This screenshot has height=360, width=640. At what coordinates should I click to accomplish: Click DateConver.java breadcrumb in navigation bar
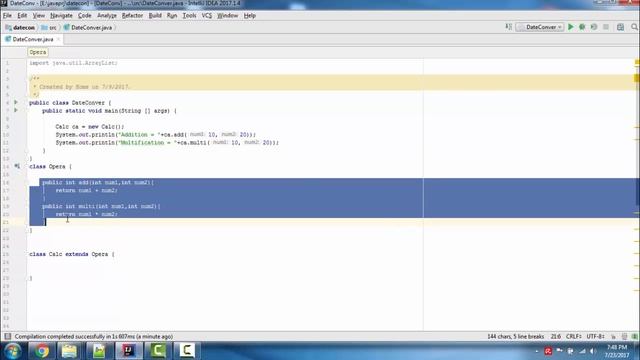(88, 27)
